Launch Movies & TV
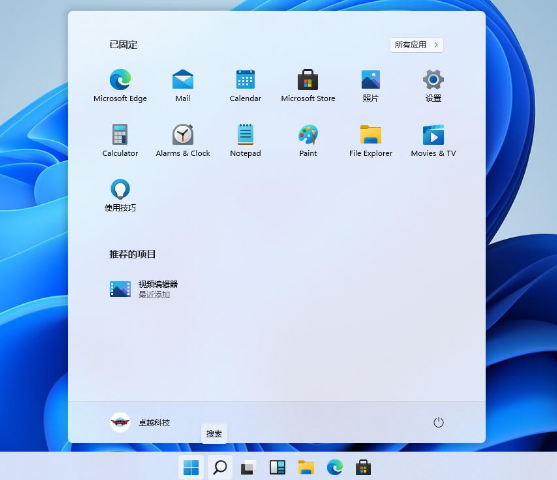 433,141
